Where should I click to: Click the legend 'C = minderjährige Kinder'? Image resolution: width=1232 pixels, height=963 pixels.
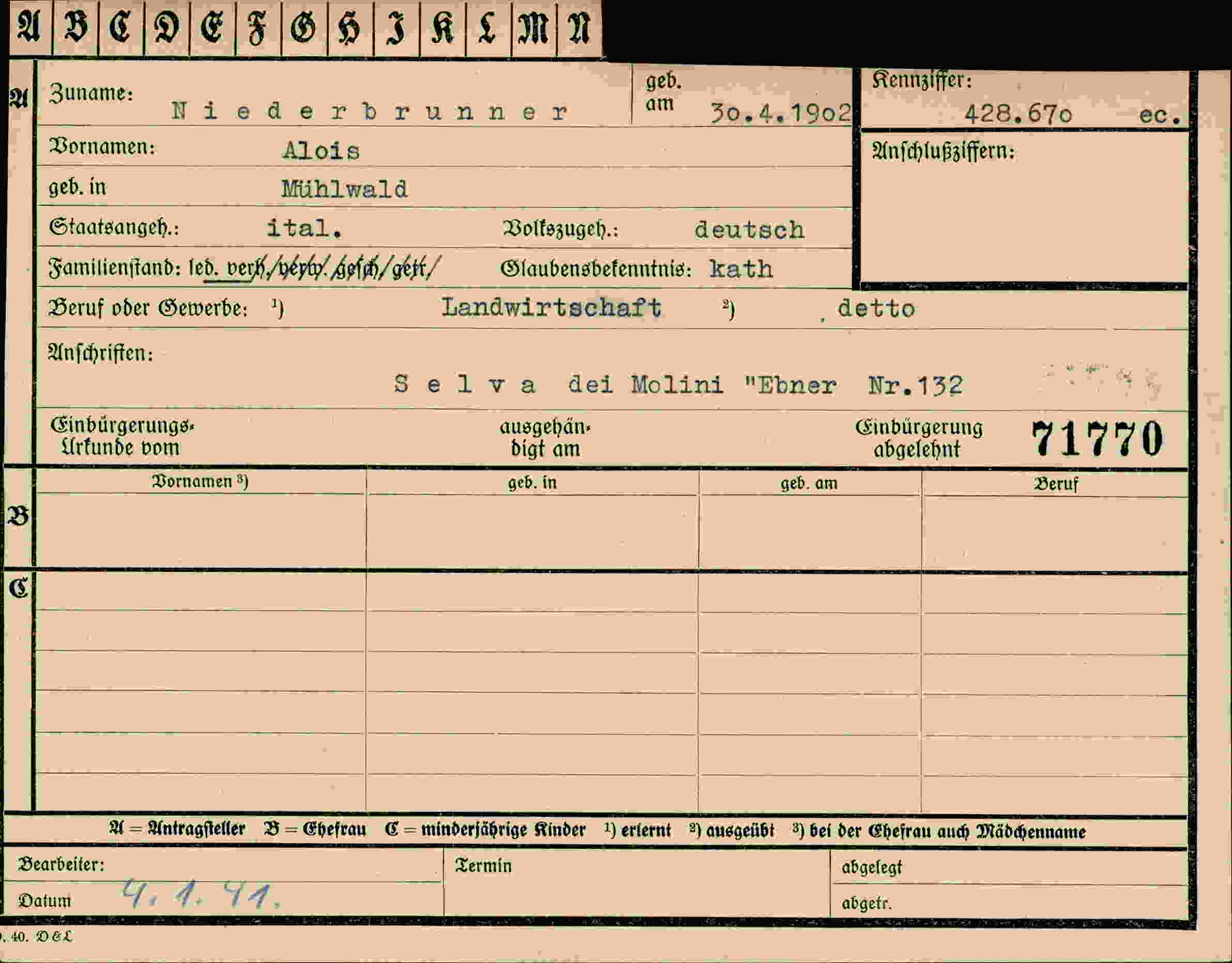pyautogui.click(x=485, y=830)
